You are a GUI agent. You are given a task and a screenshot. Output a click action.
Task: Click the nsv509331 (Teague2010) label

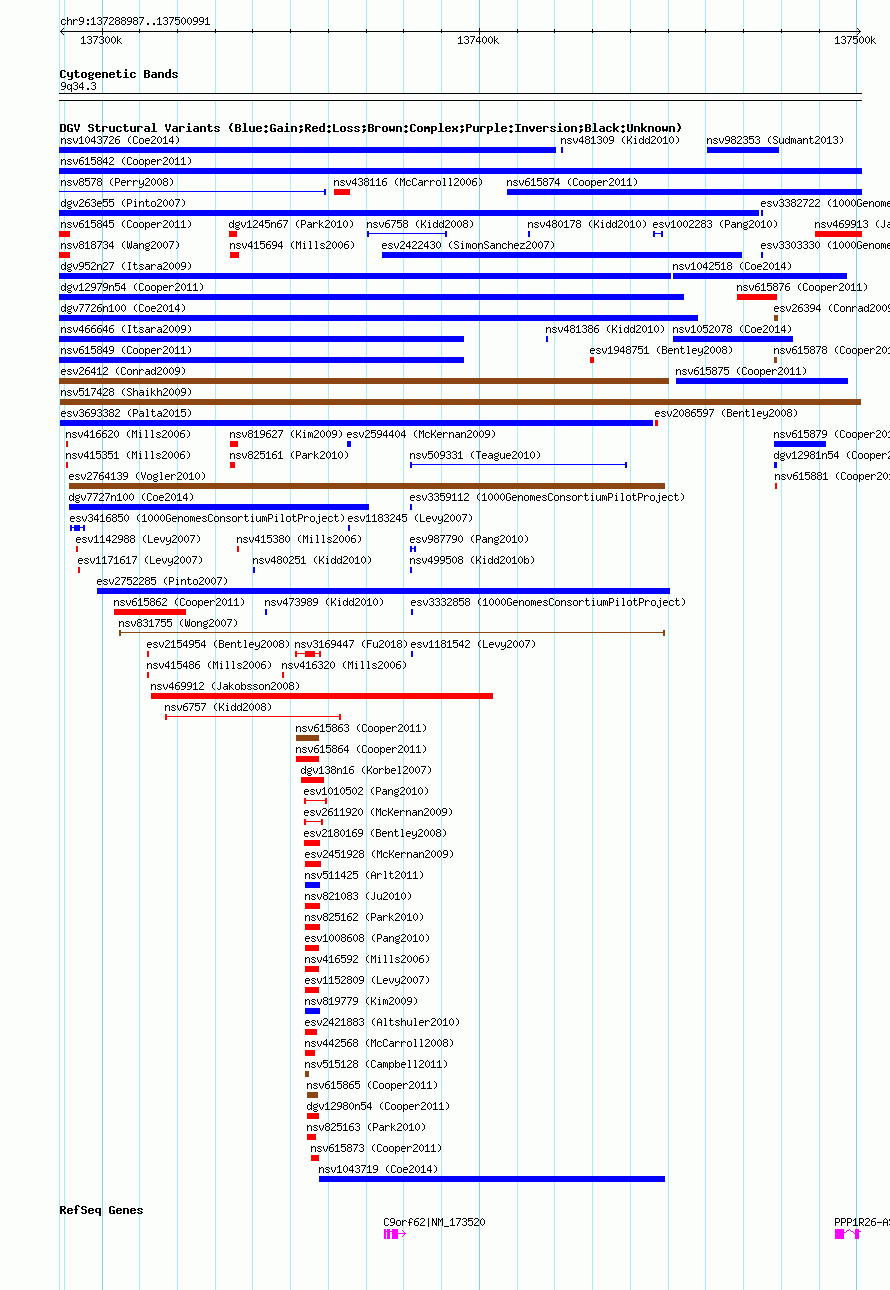click(475, 455)
